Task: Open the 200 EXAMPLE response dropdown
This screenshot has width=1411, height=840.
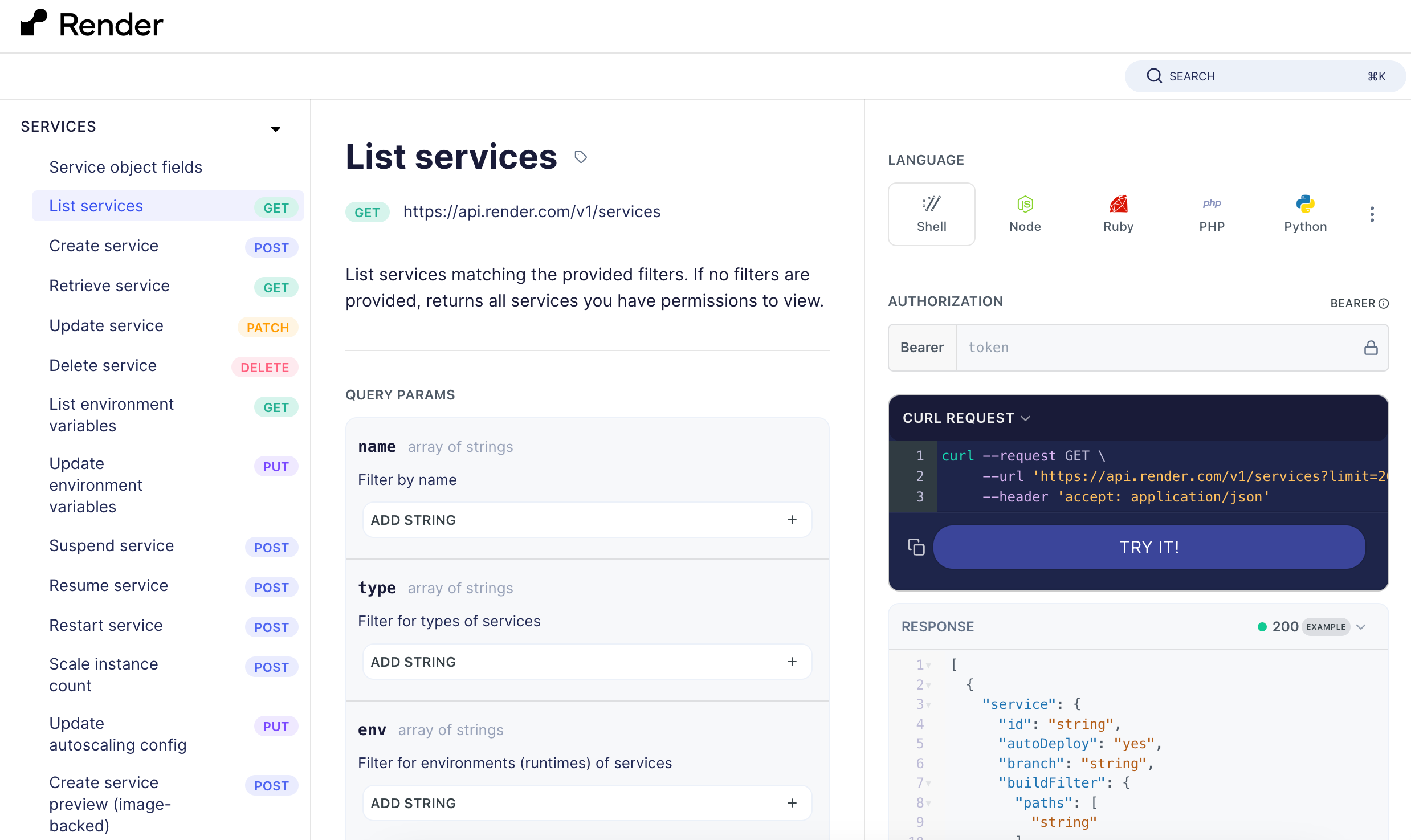Action: click(x=1363, y=627)
